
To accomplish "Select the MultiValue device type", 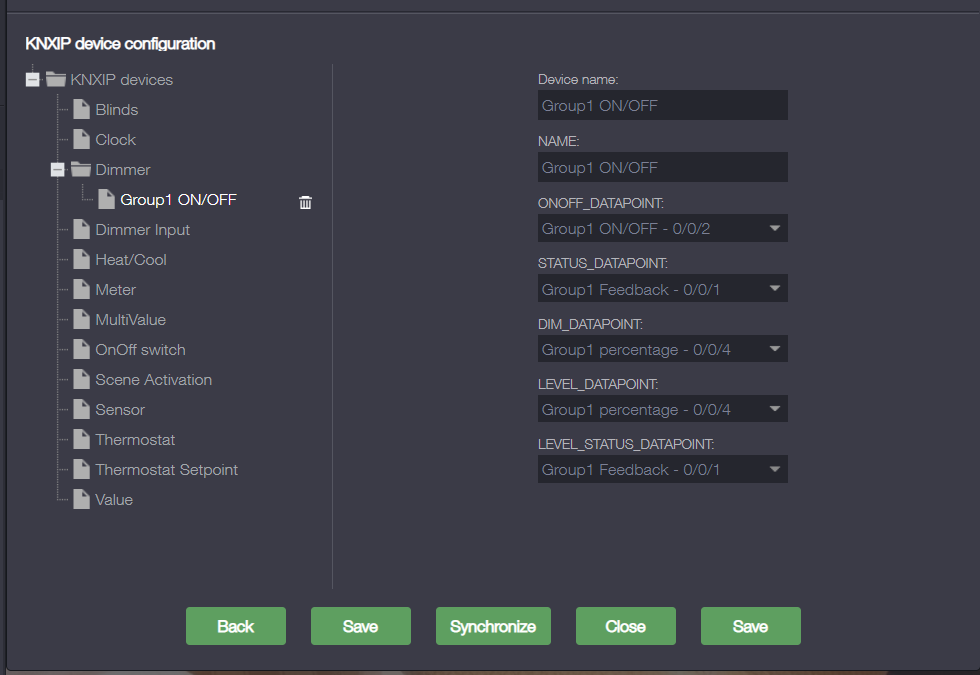I will tap(130, 320).
